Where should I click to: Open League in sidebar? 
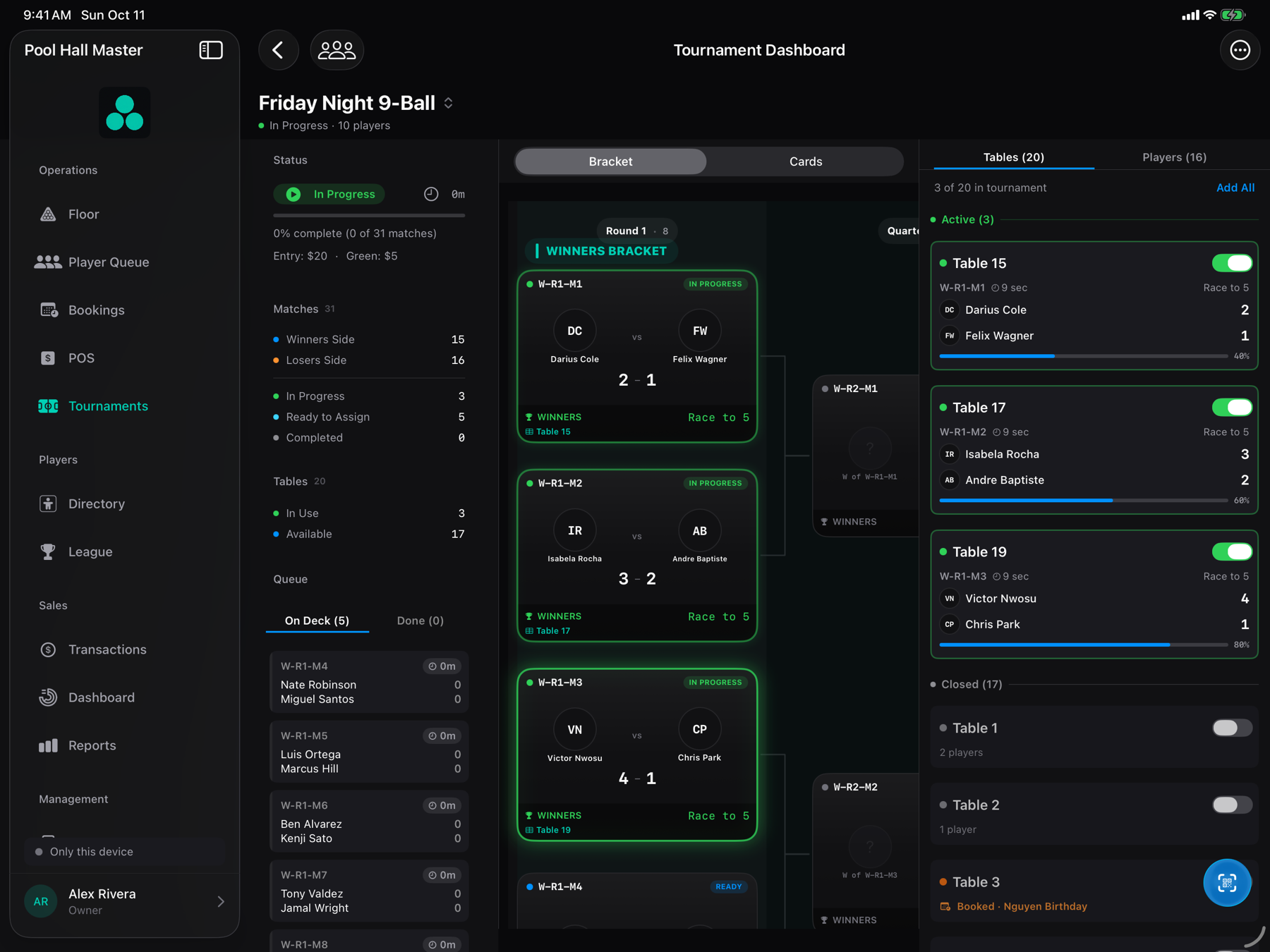(x=125, y=552)
